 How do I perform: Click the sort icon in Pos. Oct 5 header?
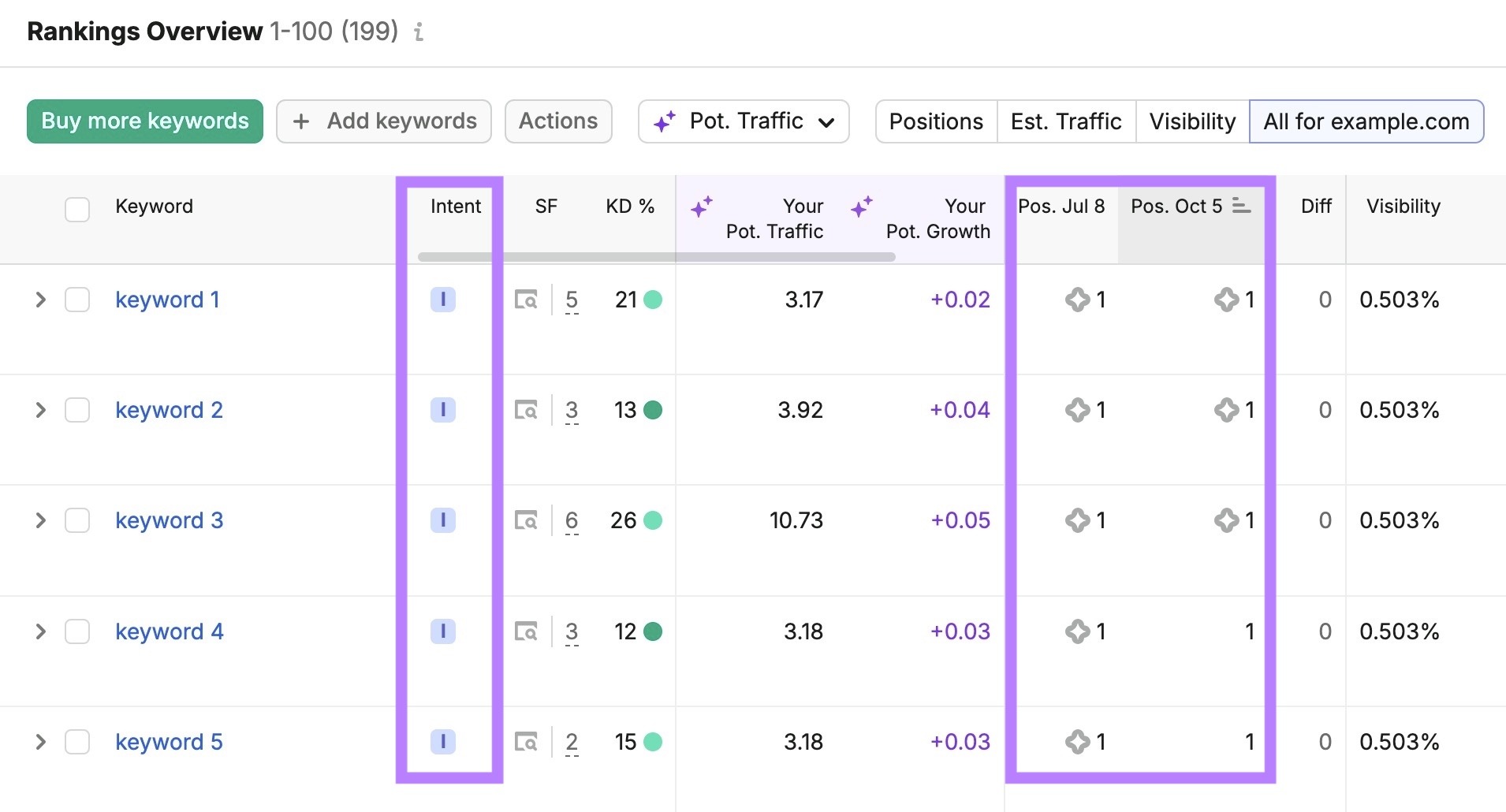pyautogui.click(x=1242, y=206)
